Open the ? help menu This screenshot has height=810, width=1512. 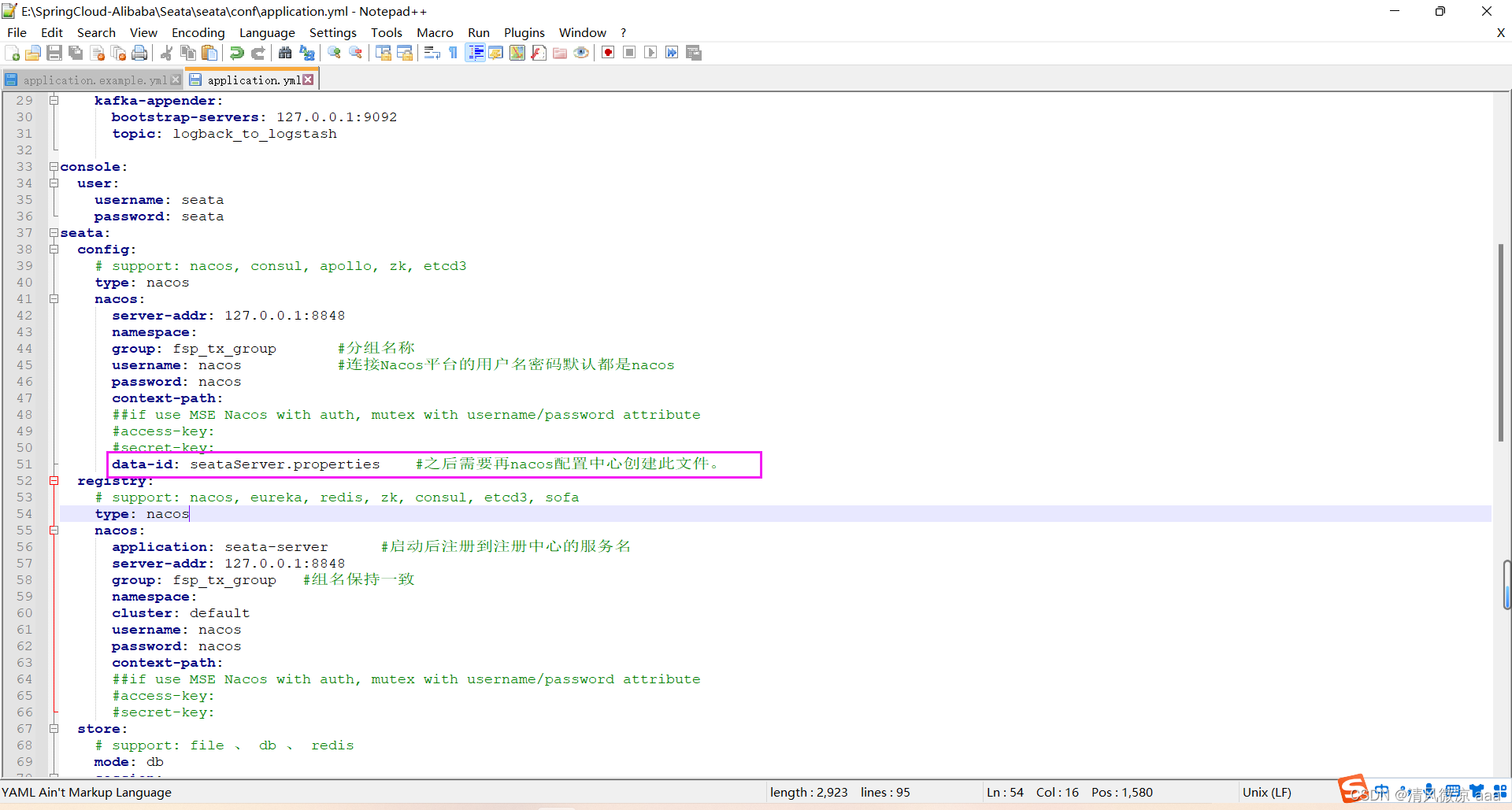pyautogui.click(x=623, y=32)
